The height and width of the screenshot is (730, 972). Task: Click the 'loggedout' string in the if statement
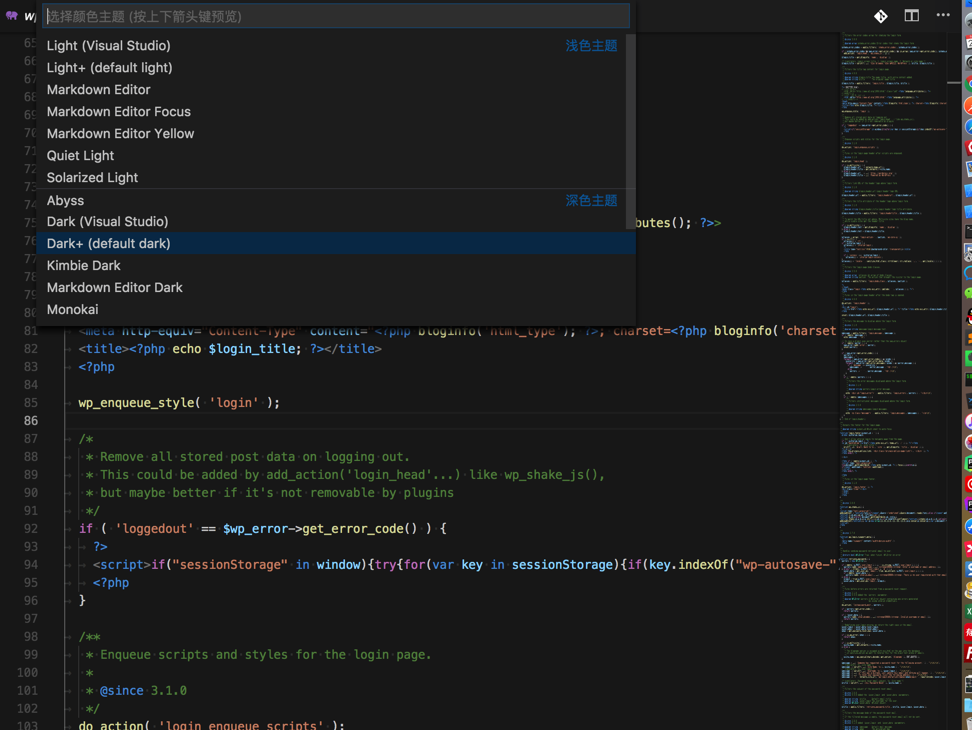point(154,529)
